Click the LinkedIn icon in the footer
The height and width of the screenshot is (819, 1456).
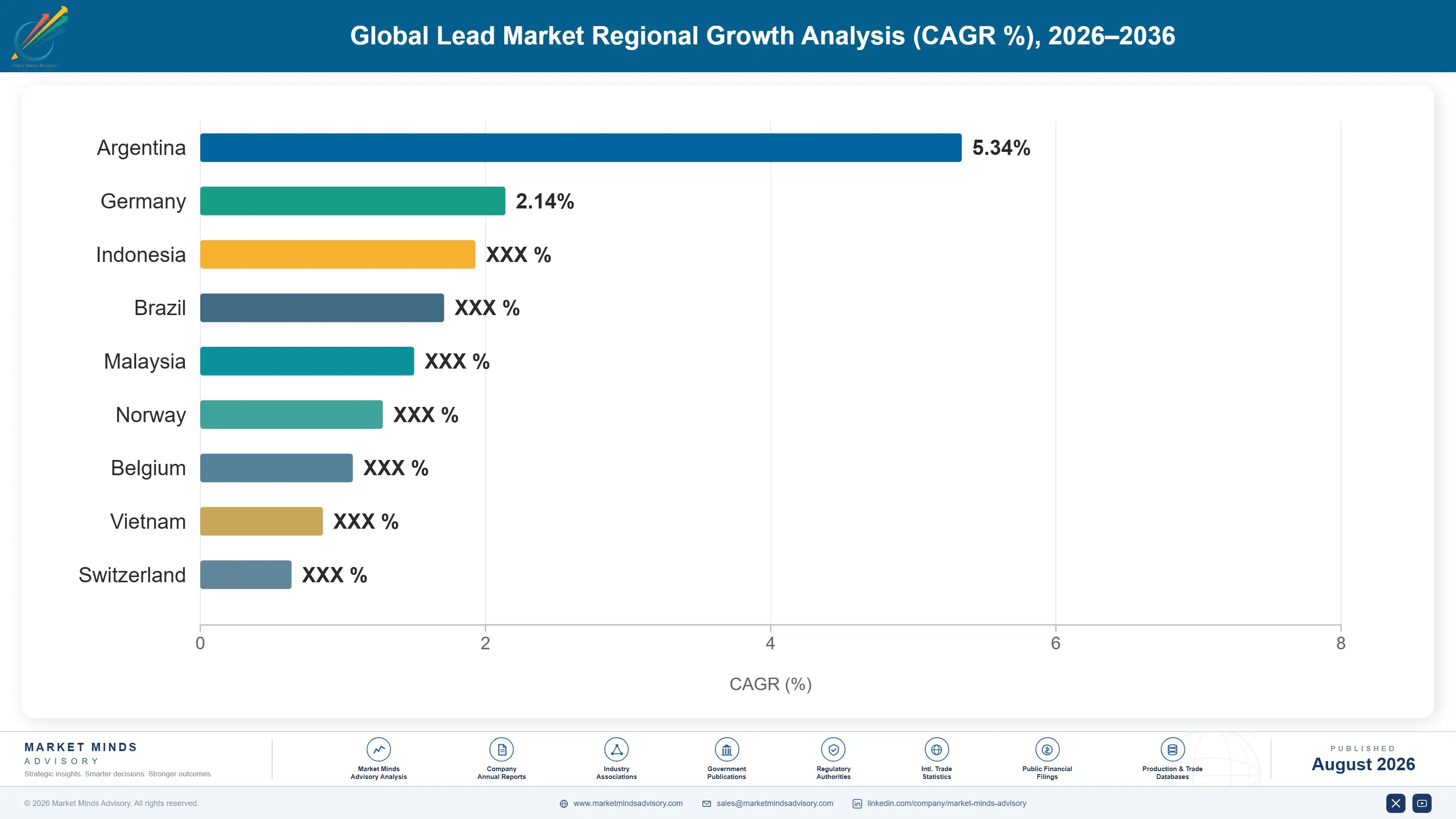pyautogui.click(x=857, y=804)
